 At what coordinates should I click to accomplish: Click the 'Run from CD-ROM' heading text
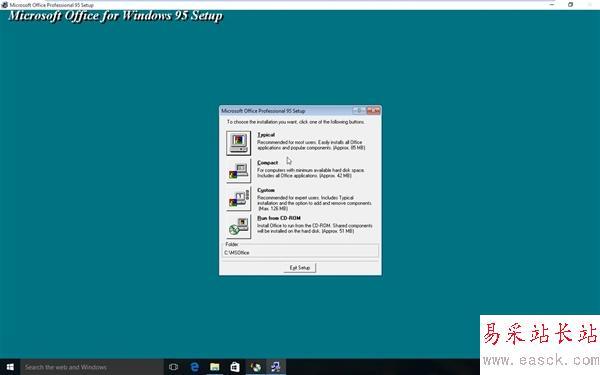point(279,218)
